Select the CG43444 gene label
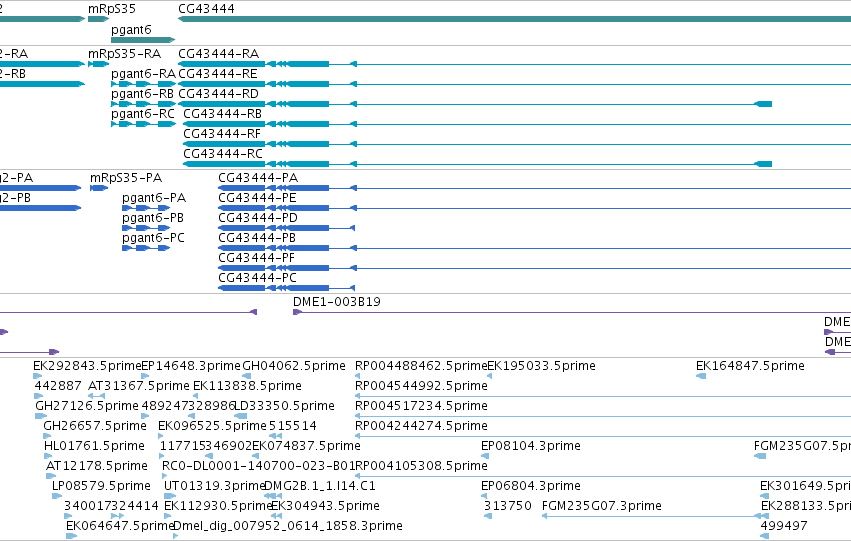This screenshot has width=851, height=541. pyautogui.click(x=206, y=9)
